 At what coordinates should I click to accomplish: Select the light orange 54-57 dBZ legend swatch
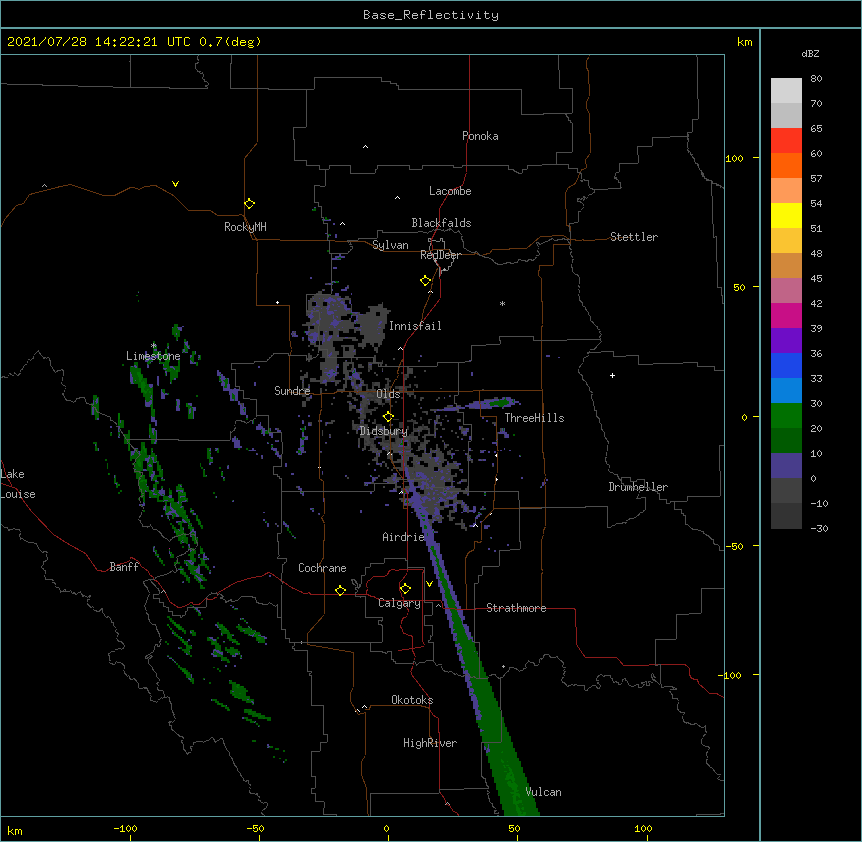(786, 191)
